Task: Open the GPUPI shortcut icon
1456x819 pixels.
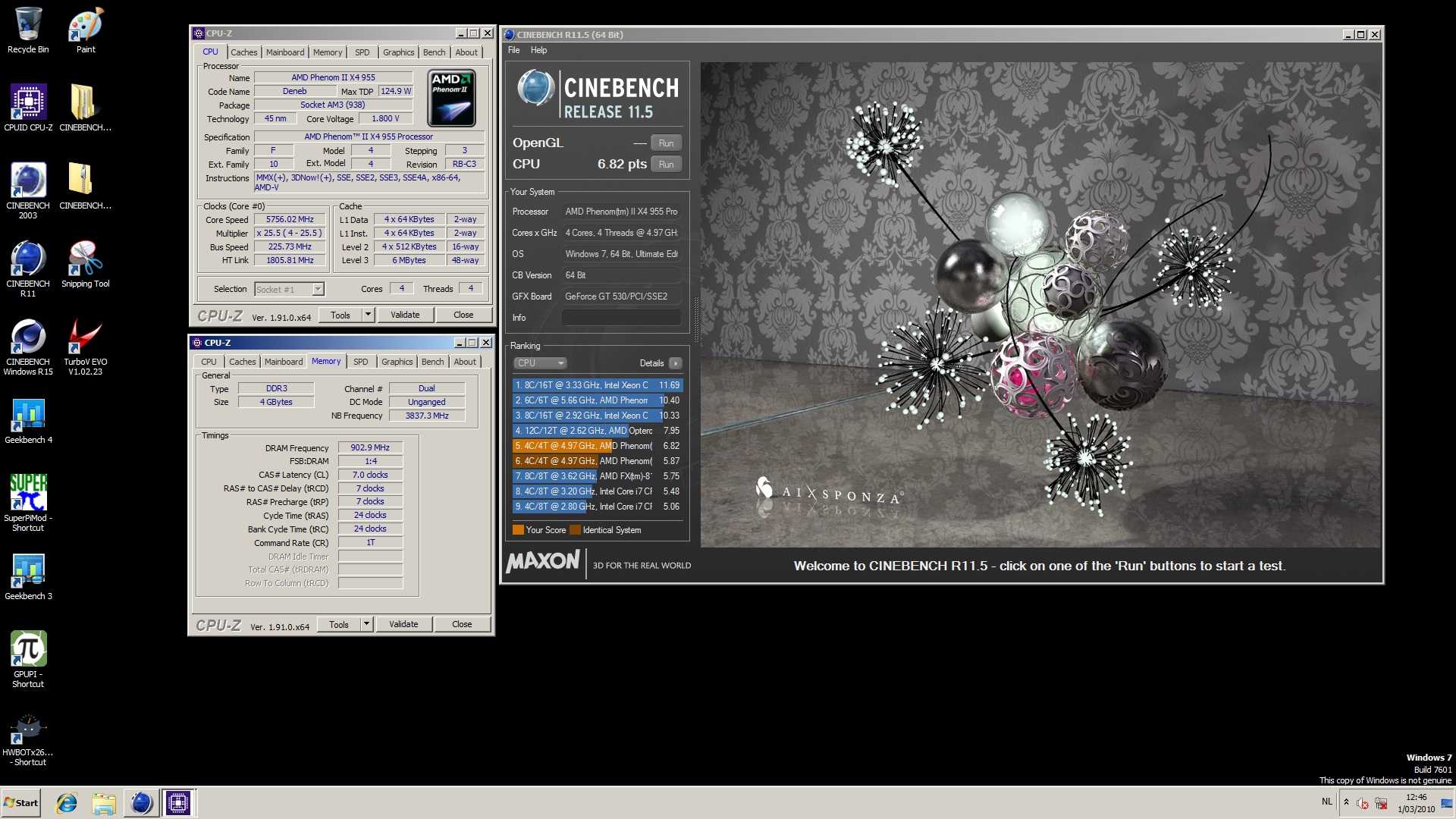Action: coord(28,659)
